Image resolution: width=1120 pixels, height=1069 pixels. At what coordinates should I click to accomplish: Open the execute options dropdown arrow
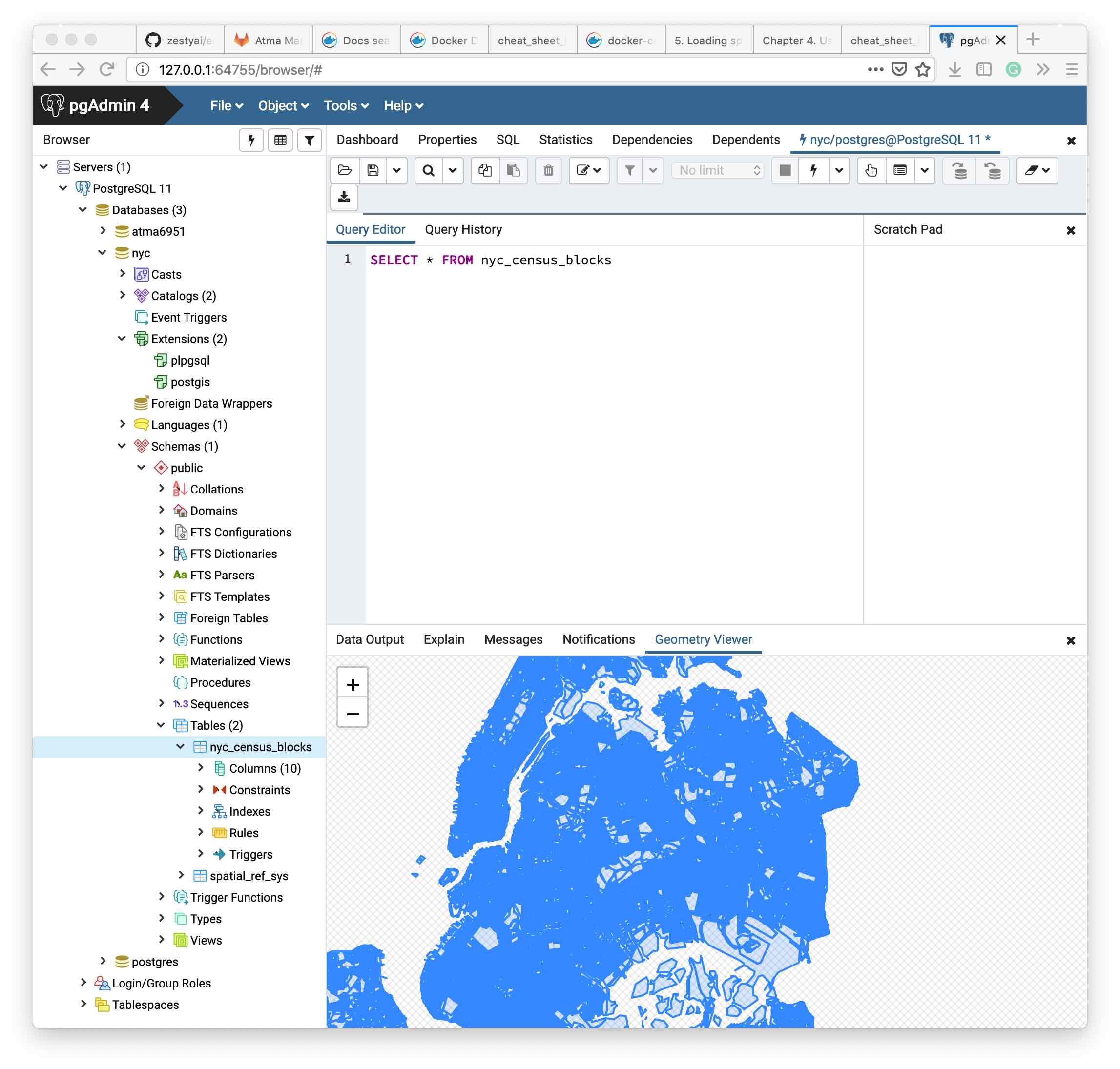click(839, 170)
